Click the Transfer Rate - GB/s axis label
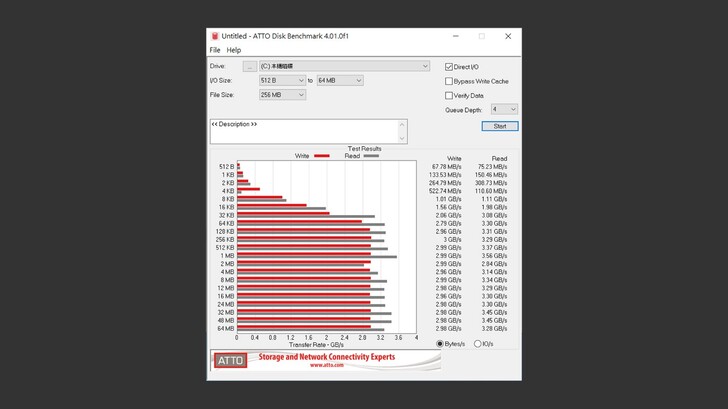 click(x=316, y=345)
